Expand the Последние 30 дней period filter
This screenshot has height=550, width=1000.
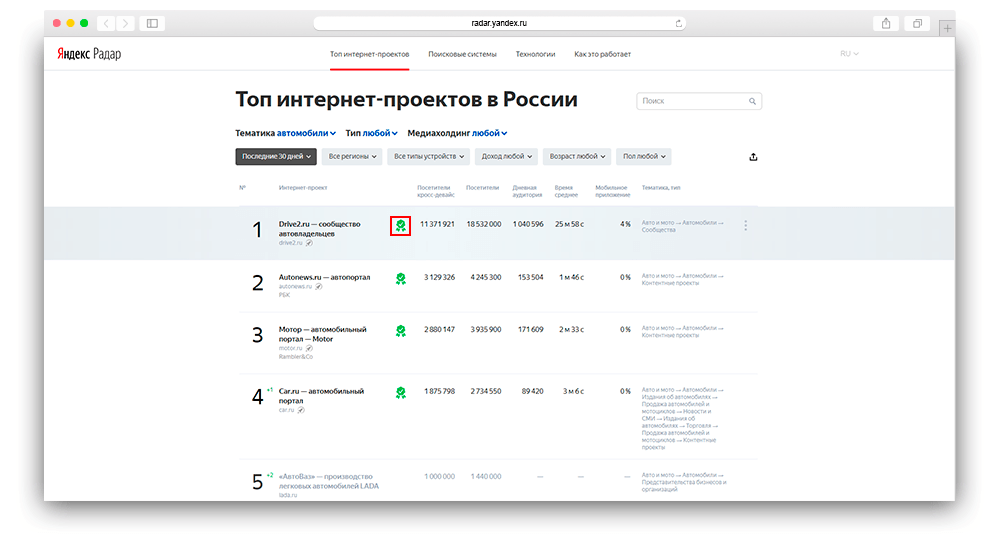tap(276, 156)
